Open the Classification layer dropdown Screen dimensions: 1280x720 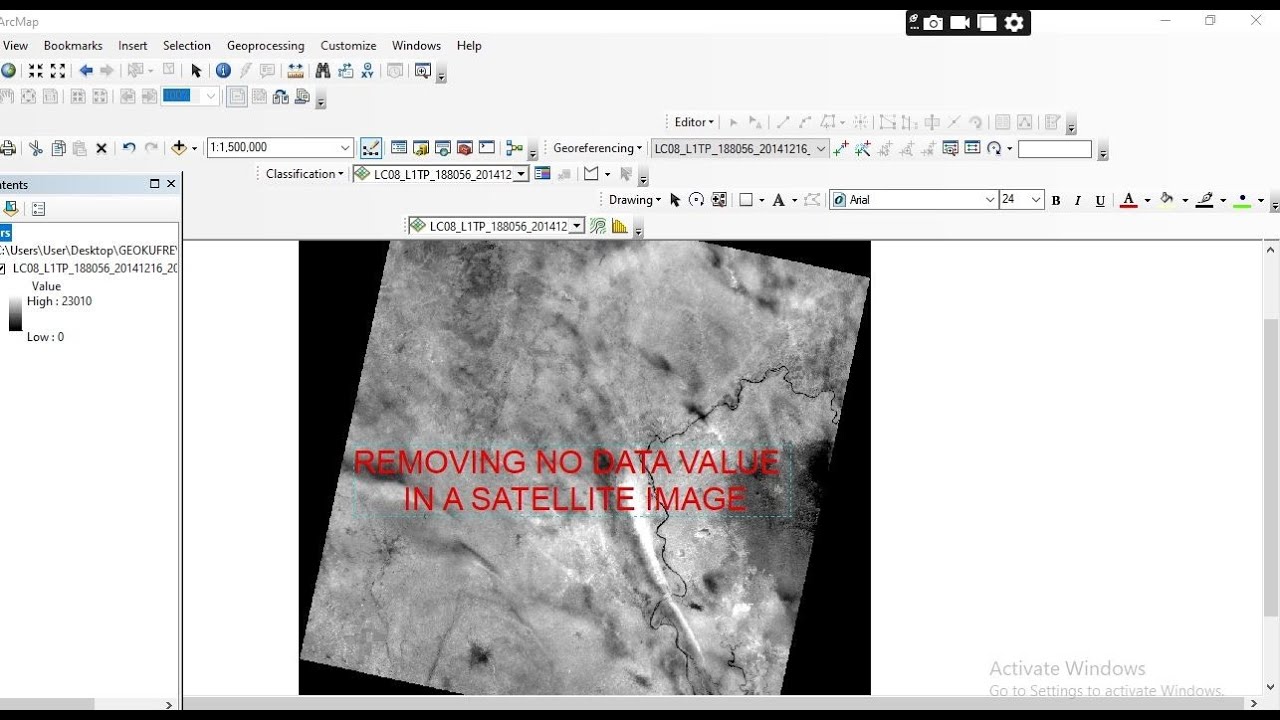(x=521, y=174)
